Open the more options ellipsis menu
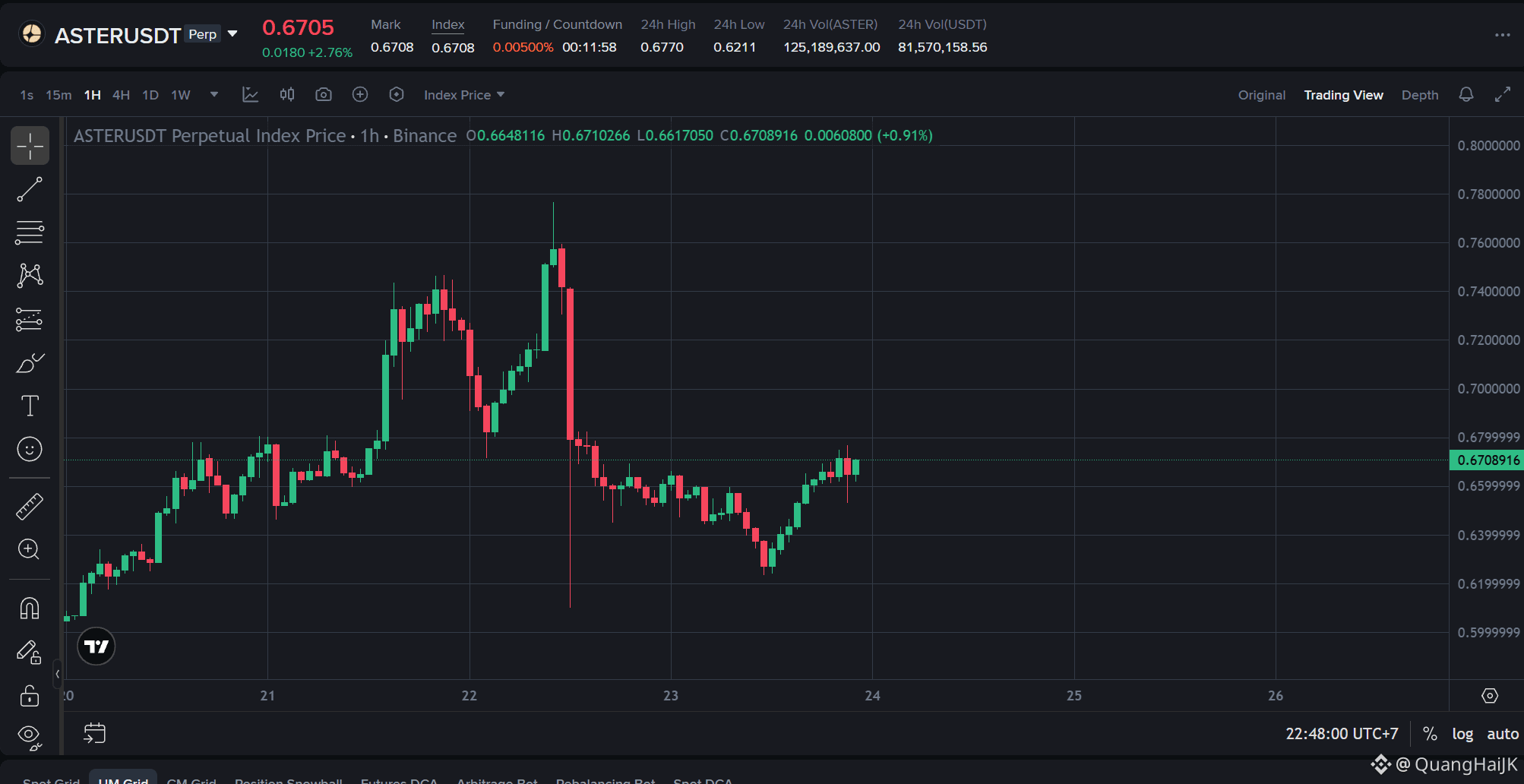1524x784 pixels. [1503, 35]
